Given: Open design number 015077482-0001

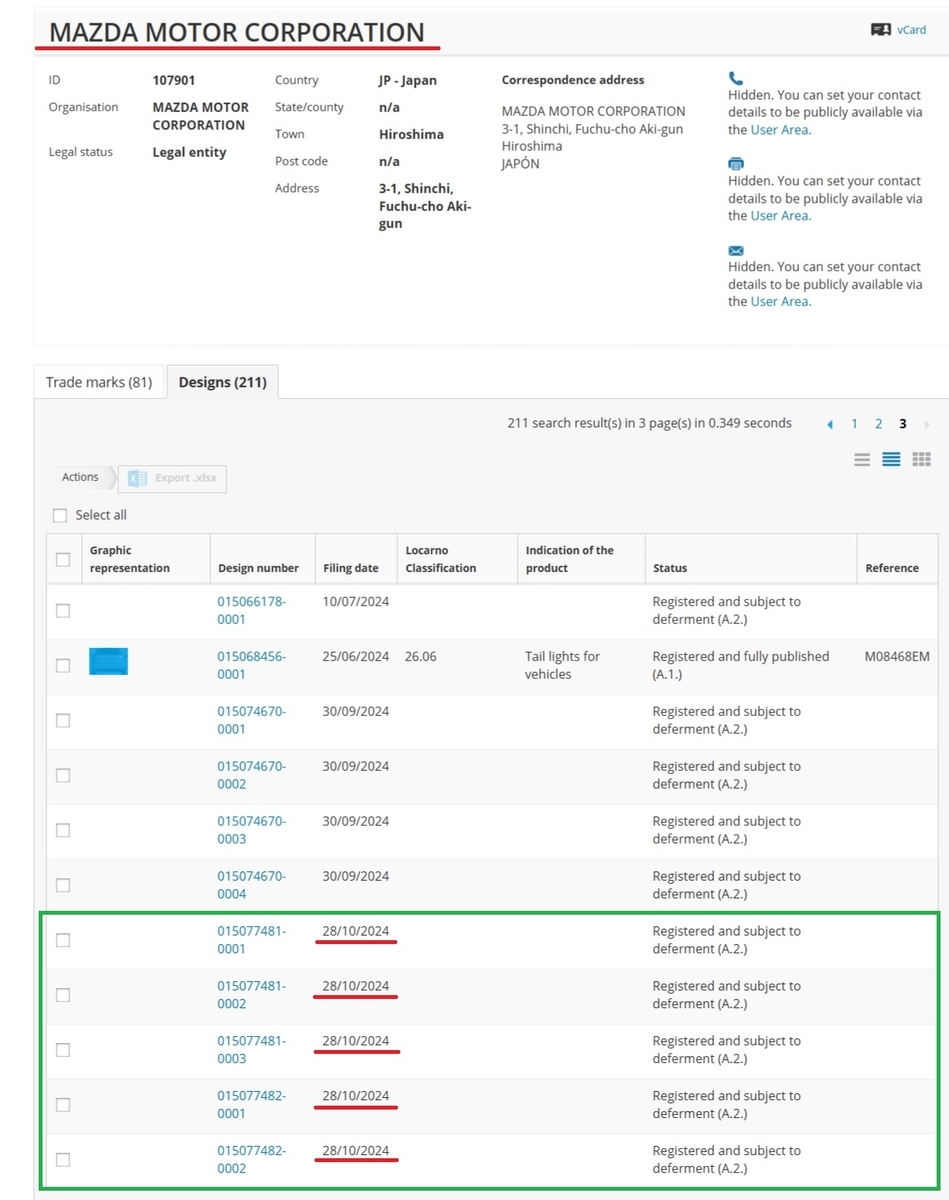Looking at the screenshot, I should pos(251,1106).
